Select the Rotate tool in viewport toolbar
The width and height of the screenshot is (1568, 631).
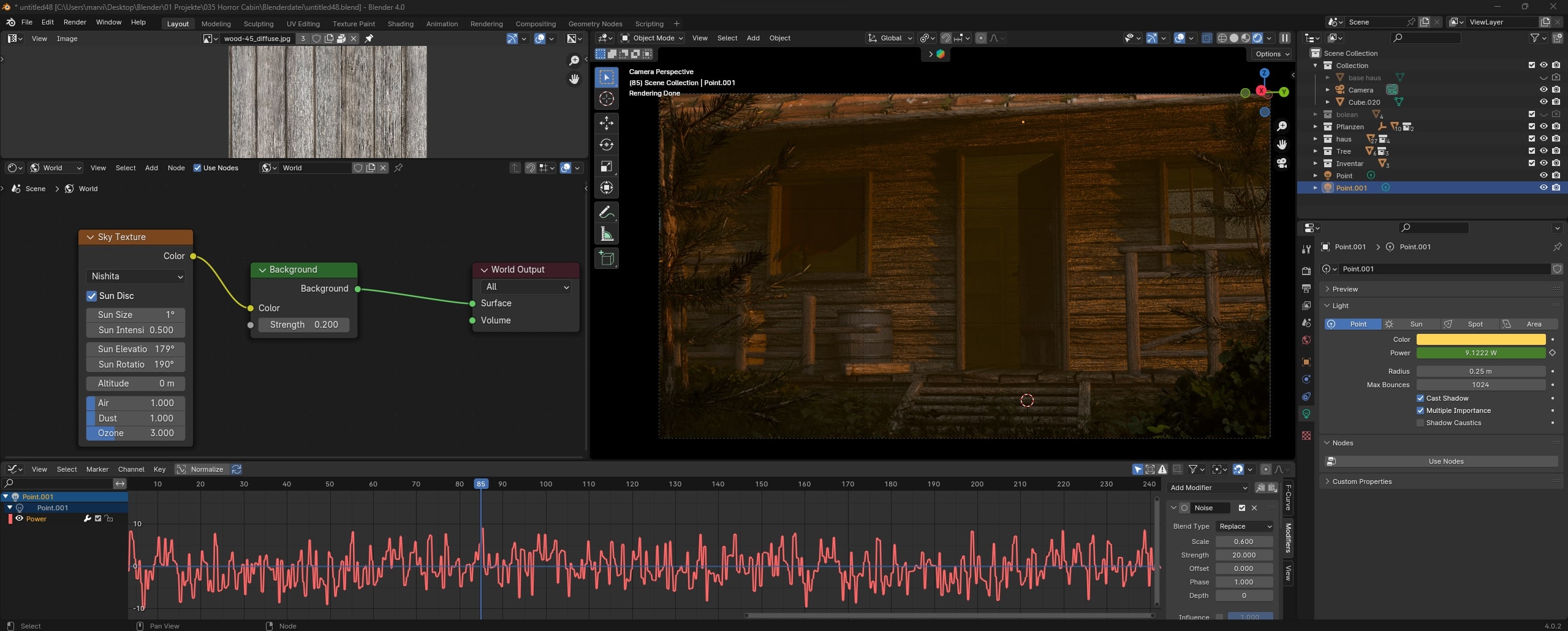[606, 145]
